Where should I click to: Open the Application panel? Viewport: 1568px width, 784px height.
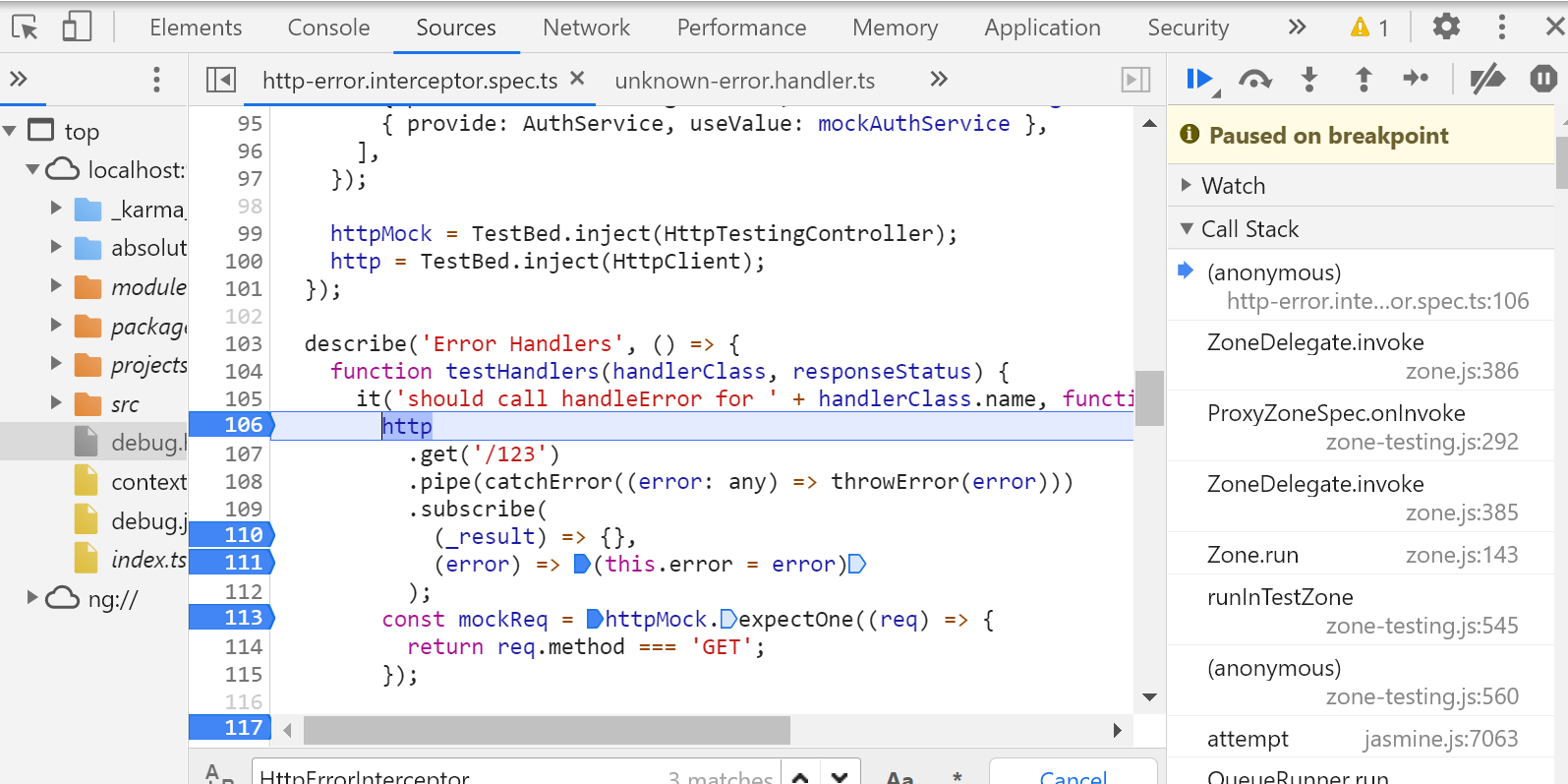coord(1042,28)
